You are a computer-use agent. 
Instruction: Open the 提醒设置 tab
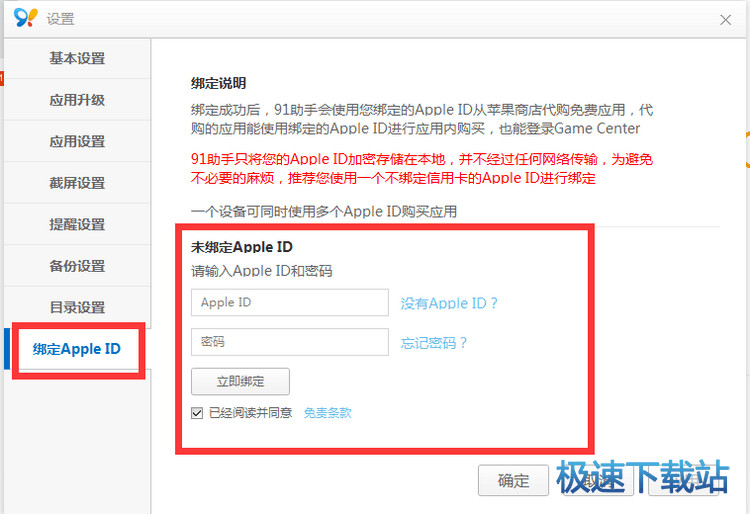click(x=77, y=225)
